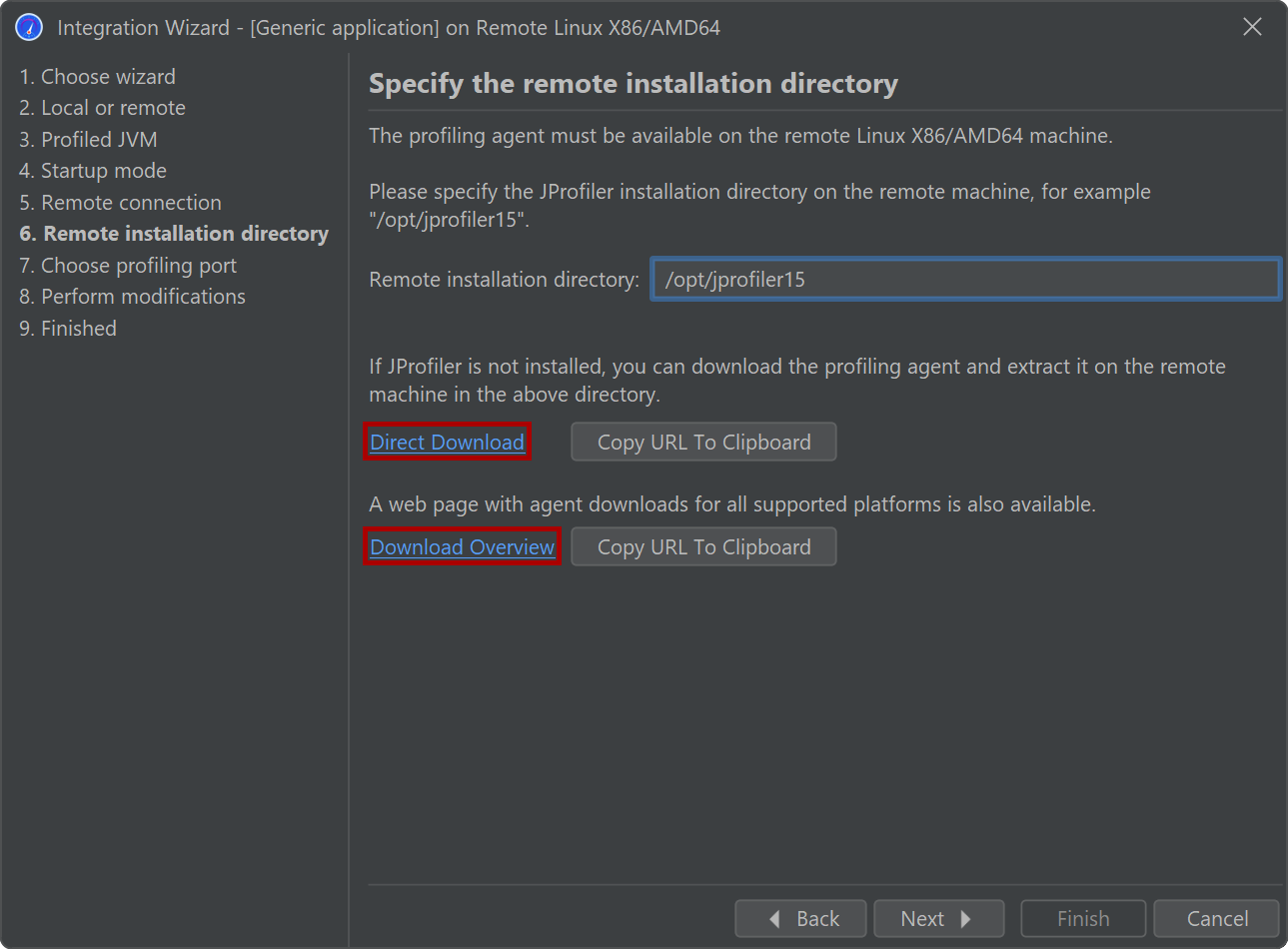Proceed with the Next button
The image size is (1288, 949).
938,918
